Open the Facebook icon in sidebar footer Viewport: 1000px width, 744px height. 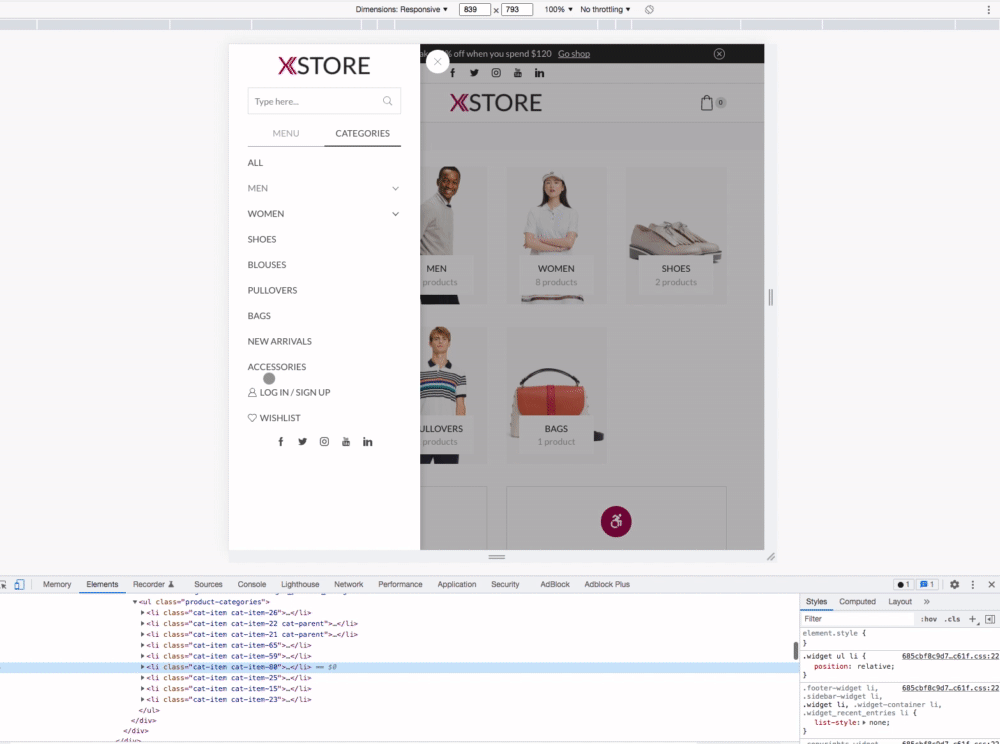(281, 442)
